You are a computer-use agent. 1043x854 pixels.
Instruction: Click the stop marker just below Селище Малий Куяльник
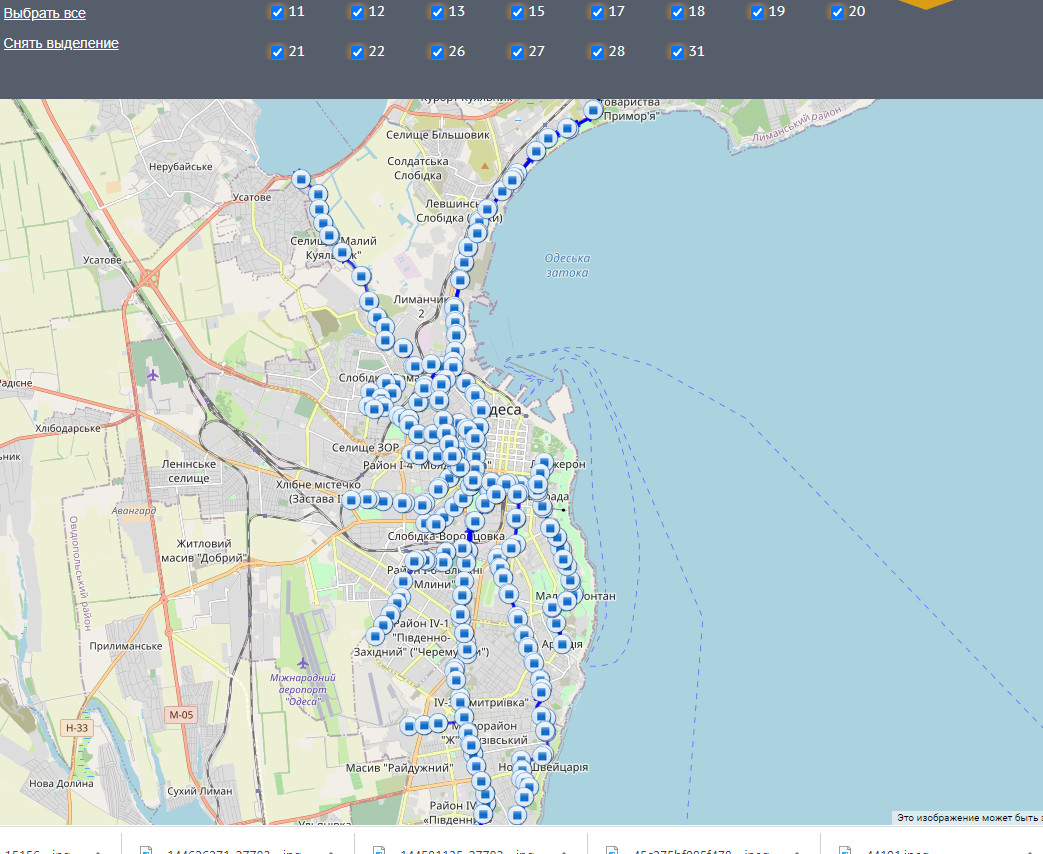click(342, 254)
